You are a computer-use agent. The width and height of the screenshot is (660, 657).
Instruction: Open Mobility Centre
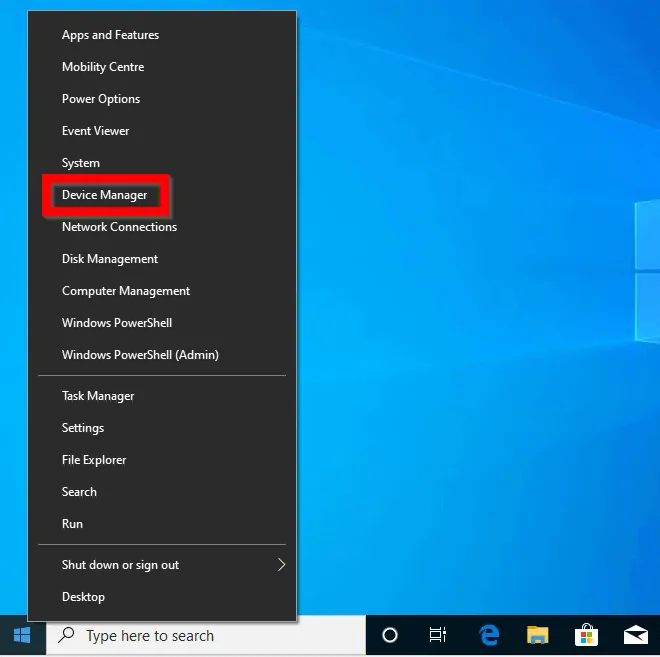[x=103, y=67]
